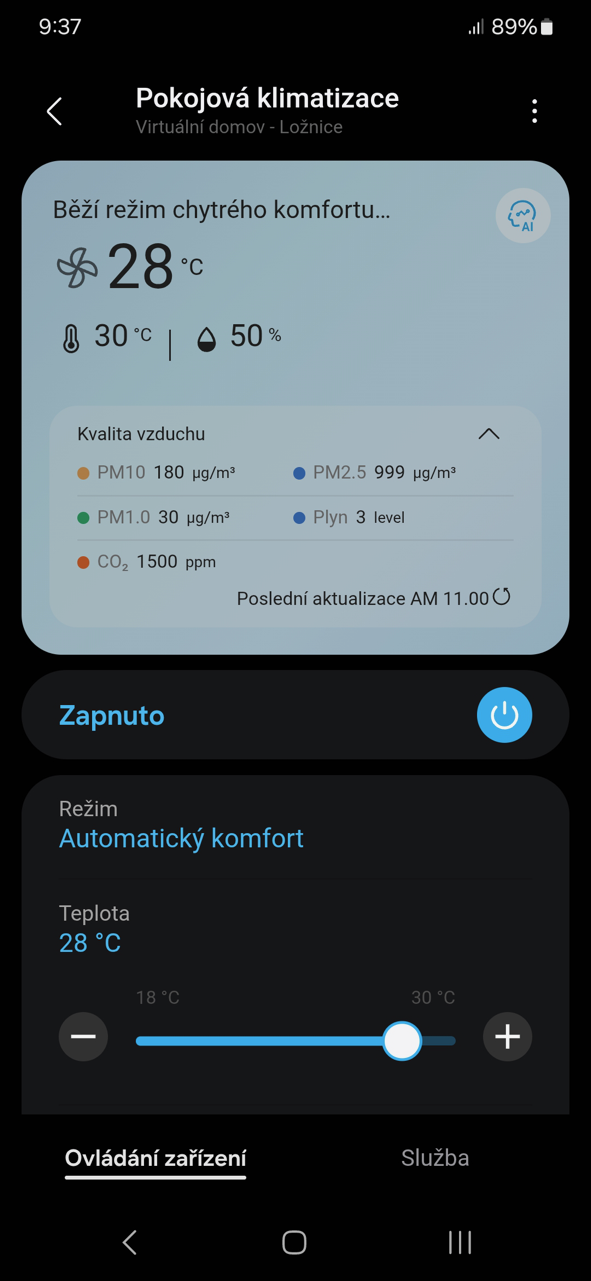The image size is (591, 1281).
Task: Select the Ovládání zařízení tab
Action: pos(155,1159)
